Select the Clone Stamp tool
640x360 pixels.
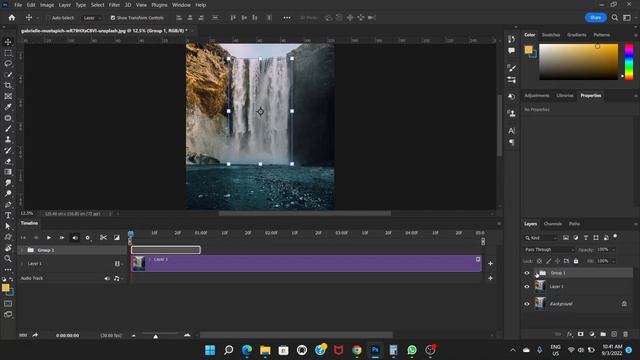[x=8, y=139]
